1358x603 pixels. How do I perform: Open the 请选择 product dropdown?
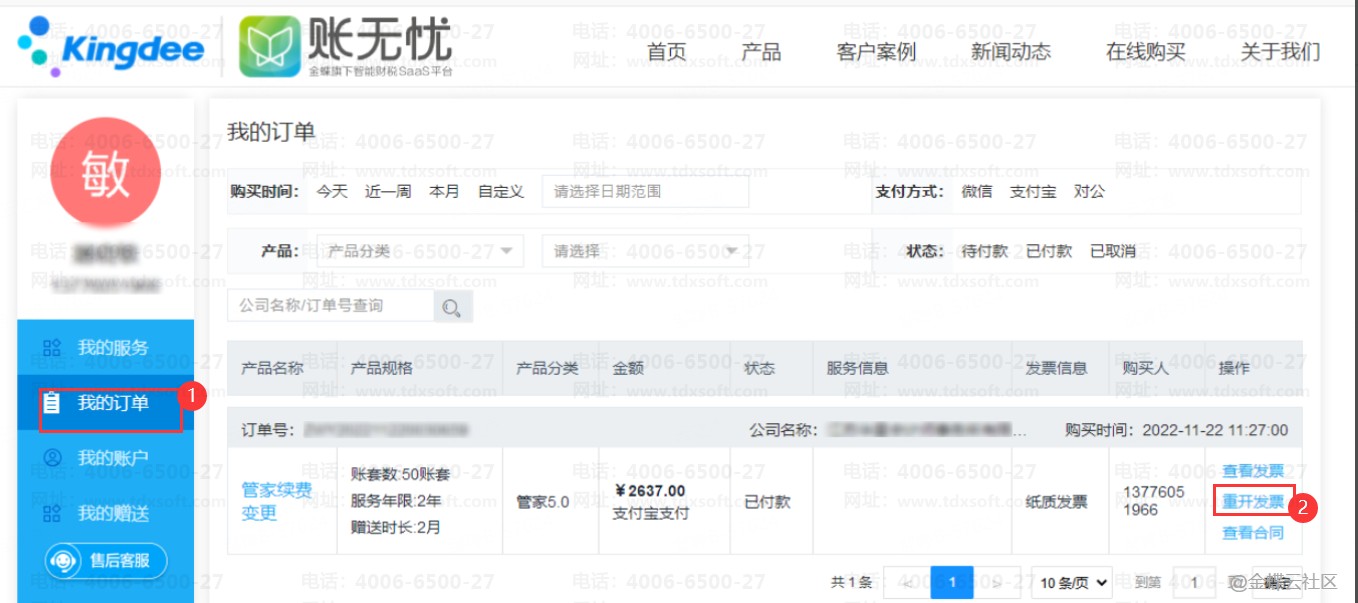click(x=645, y=251)
